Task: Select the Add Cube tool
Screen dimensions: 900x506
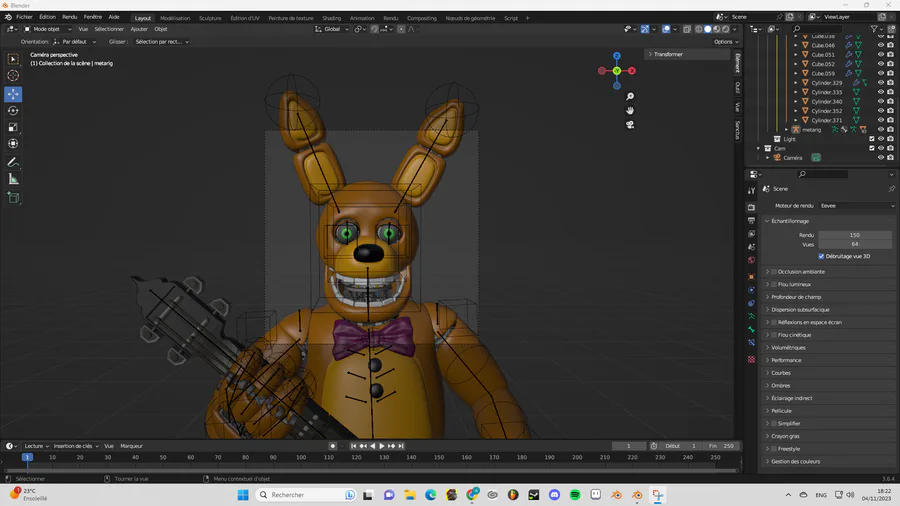Action: pyautogui.click(x=13, y=198)
